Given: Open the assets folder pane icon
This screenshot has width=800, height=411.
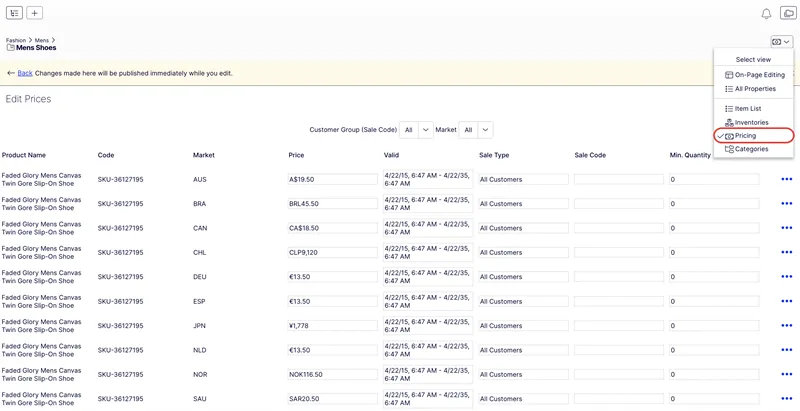Looking at the screenshot, I should (788, 13).
